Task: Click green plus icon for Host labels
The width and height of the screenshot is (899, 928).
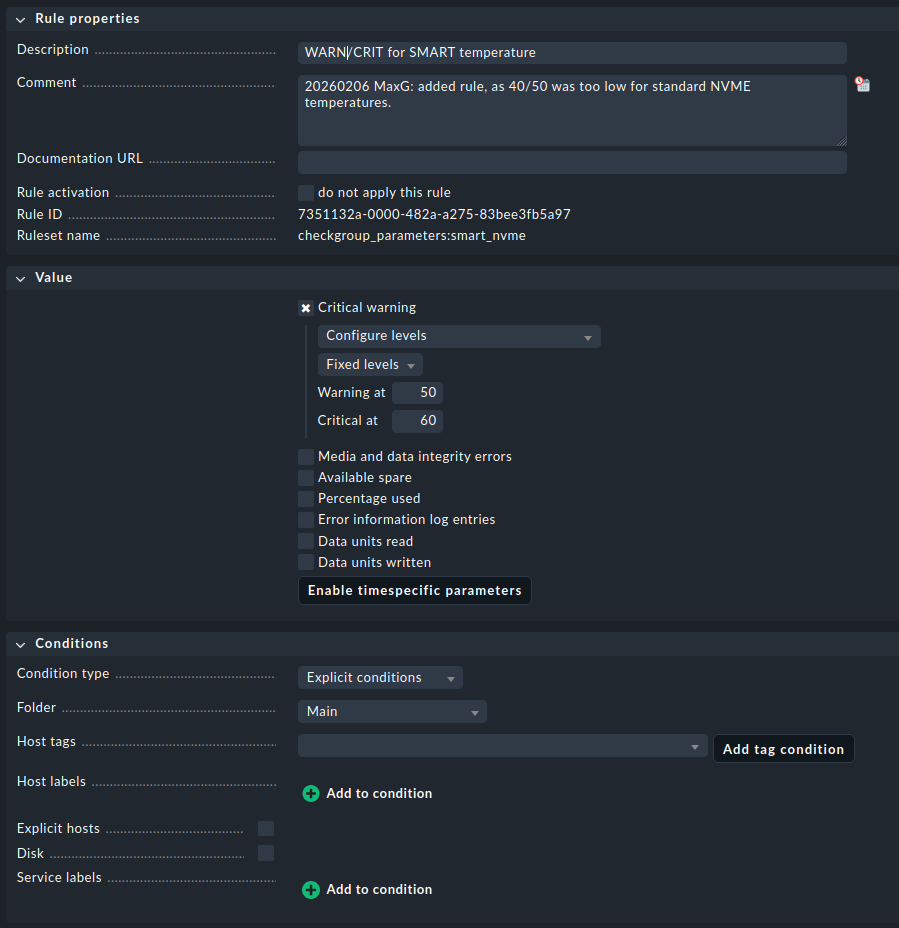Action: [311, 793]
